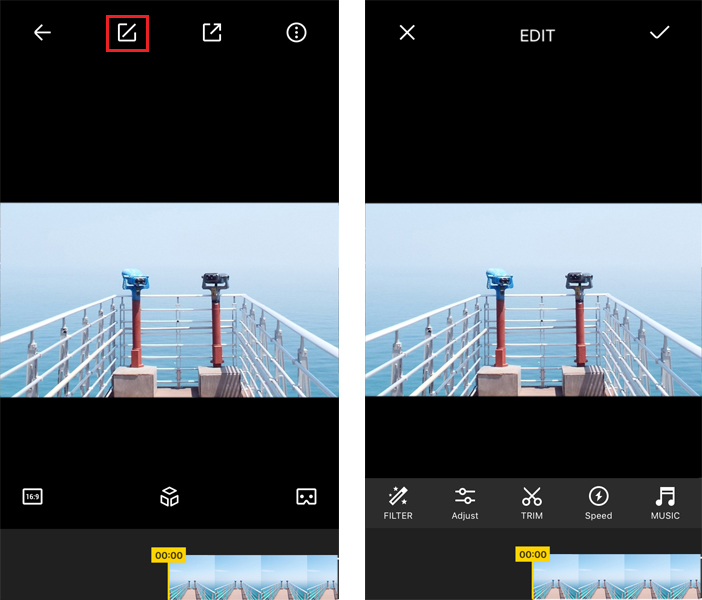Click the 00:00 marker on right timeline
702x600 pixels.
[x=533, y=554]
